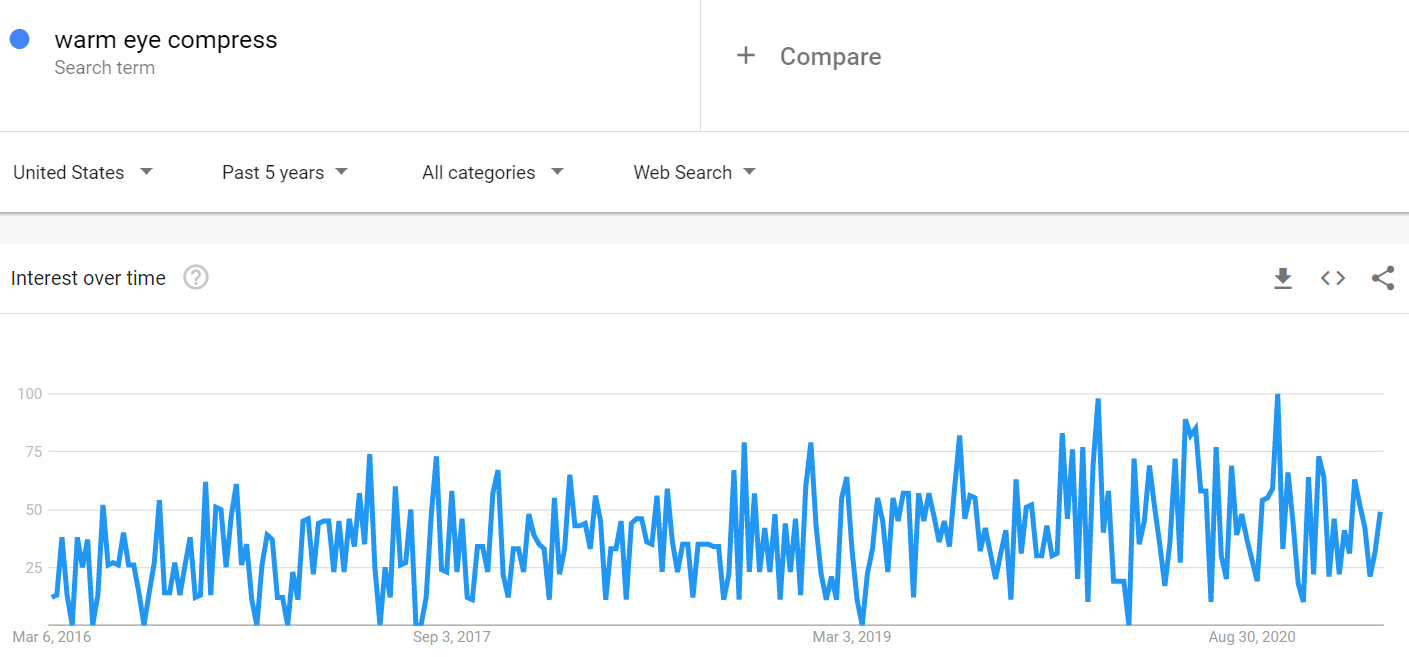Click the help icon next to Interest over time
This screenshot has width=1409, height=657.
click(196, 278)
